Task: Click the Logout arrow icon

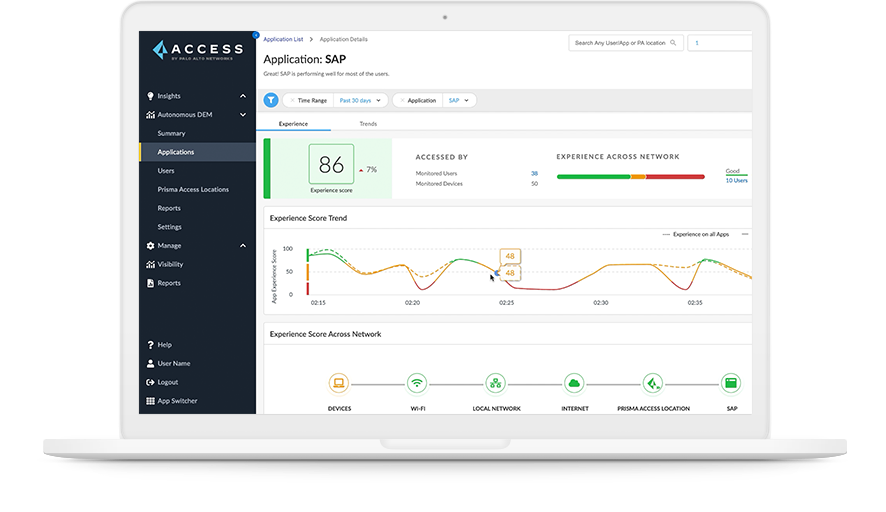Action: pos(150,382)
